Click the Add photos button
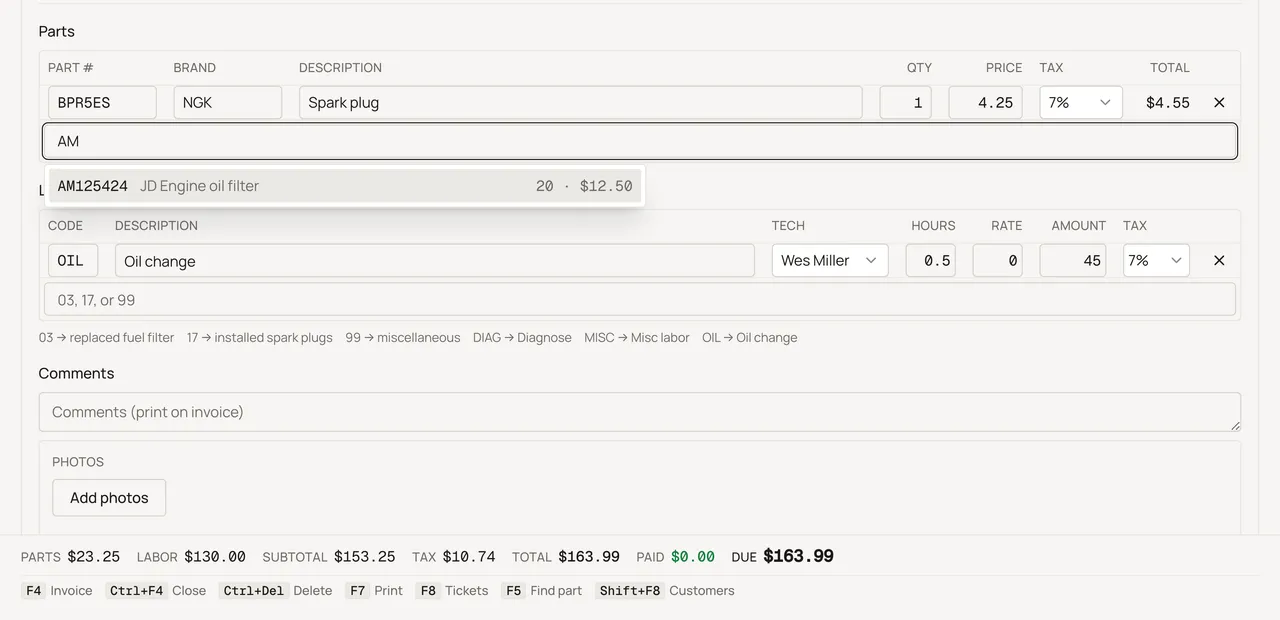Image resolution: width=1280 pixels, height=620 pixels. [x=109, y=498]
